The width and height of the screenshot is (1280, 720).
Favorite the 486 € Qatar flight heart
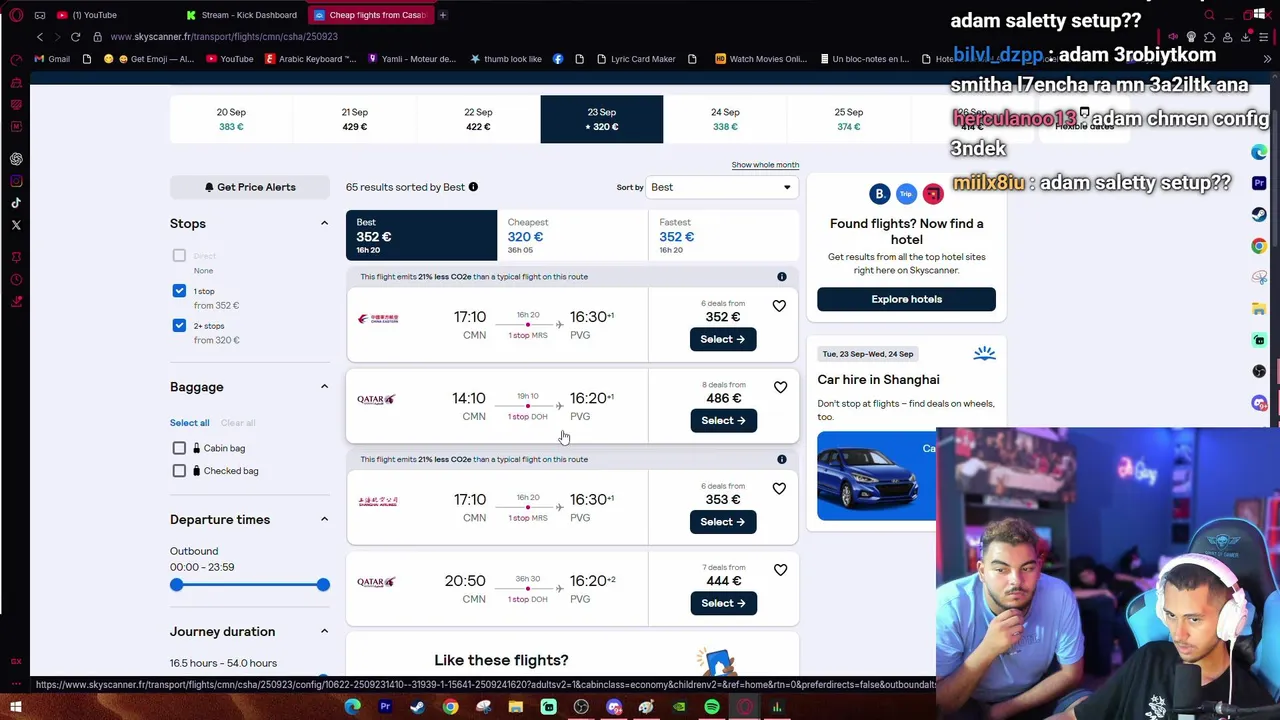click(779, 387)
